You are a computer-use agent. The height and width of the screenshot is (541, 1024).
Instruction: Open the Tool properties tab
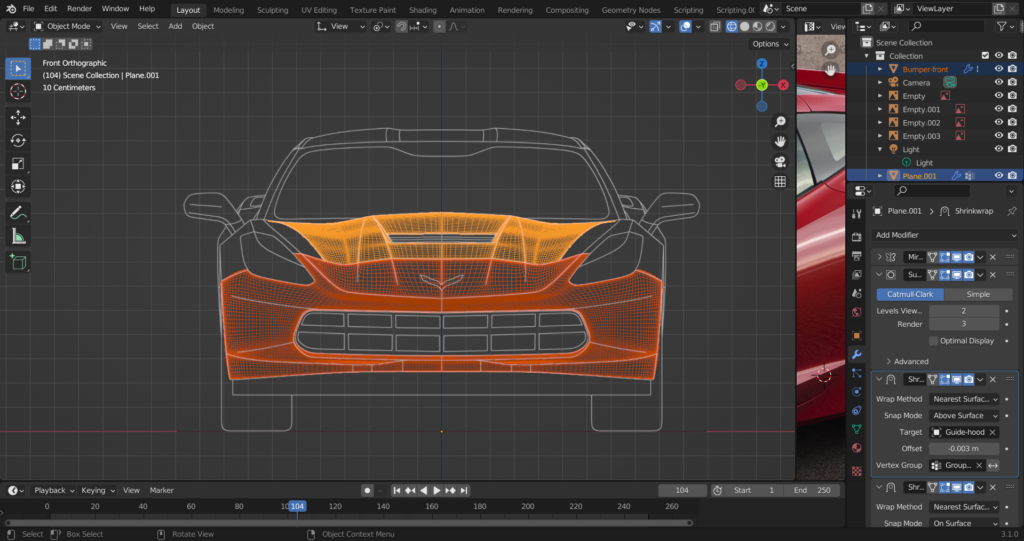[x=856, y=214]
